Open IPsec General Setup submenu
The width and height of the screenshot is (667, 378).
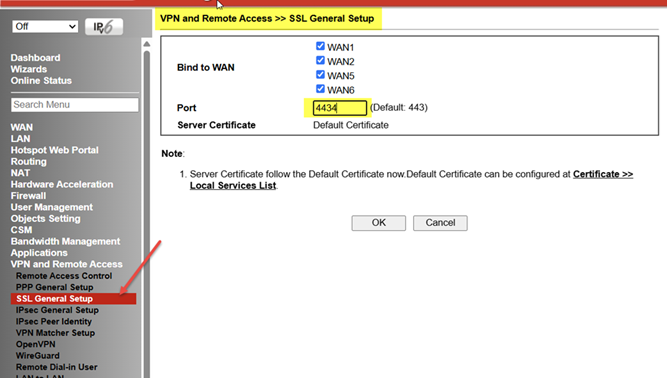pyautogui.click(x=57, y=310)
